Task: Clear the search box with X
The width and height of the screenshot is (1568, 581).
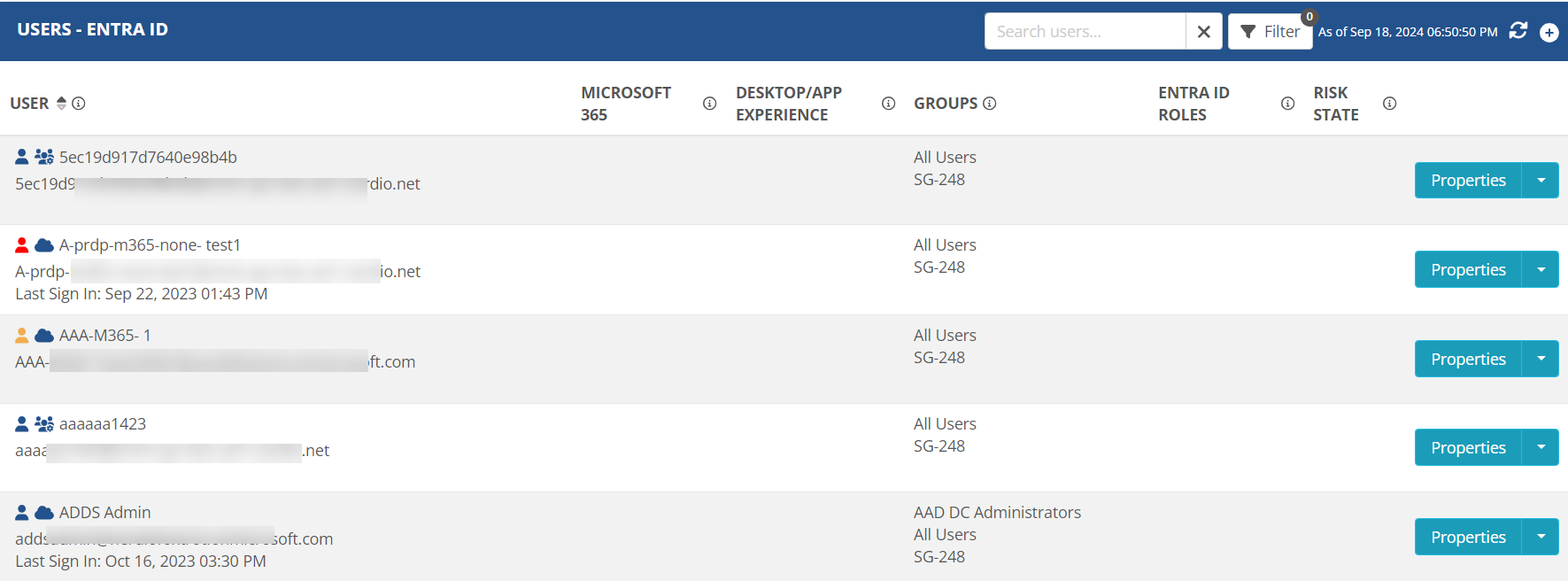Action: (x=1204, y=32)
